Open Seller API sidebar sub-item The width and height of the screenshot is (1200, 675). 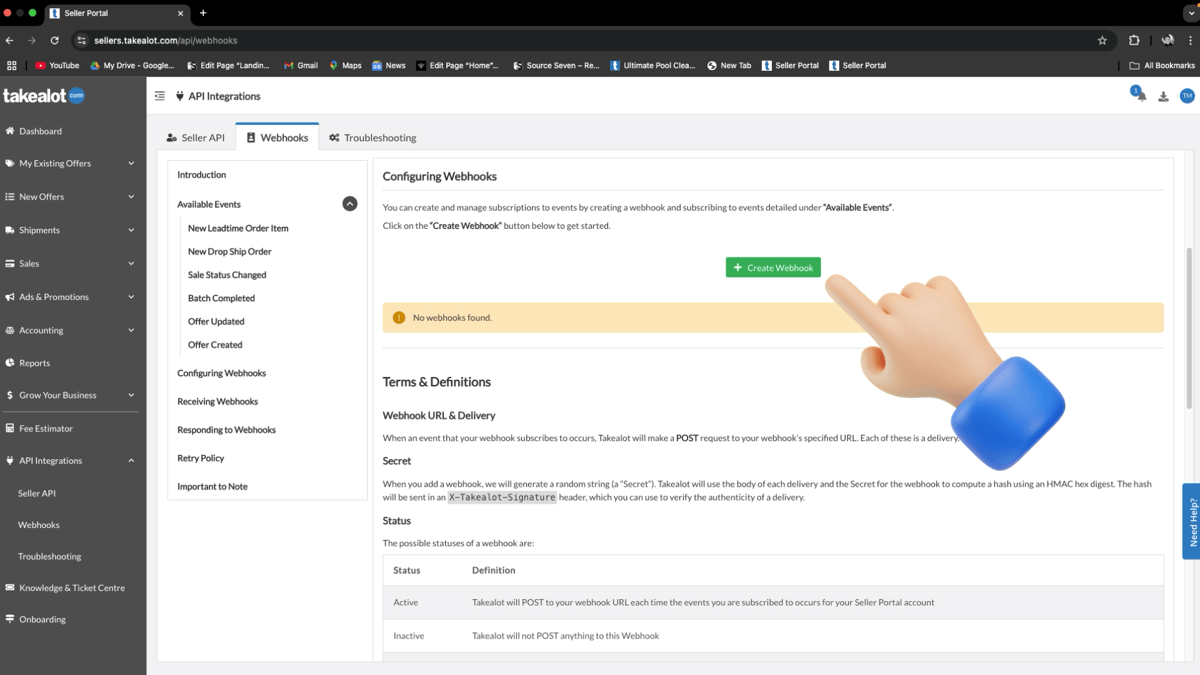[37, 493]
